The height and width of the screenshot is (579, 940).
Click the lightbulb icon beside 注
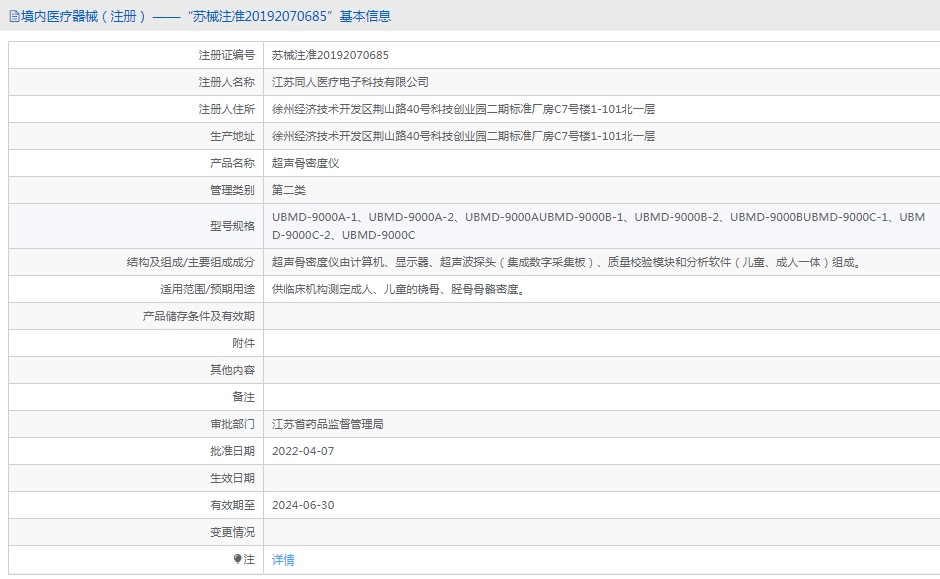coord(237,559)
